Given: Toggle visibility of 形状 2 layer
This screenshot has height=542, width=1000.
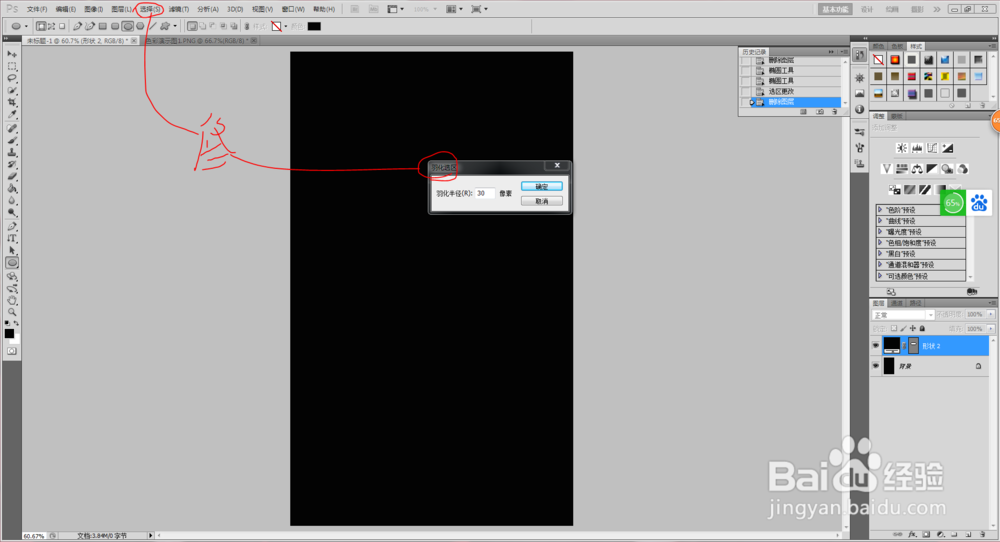Looking at the screenshot, I should click(x=876, y=346).
